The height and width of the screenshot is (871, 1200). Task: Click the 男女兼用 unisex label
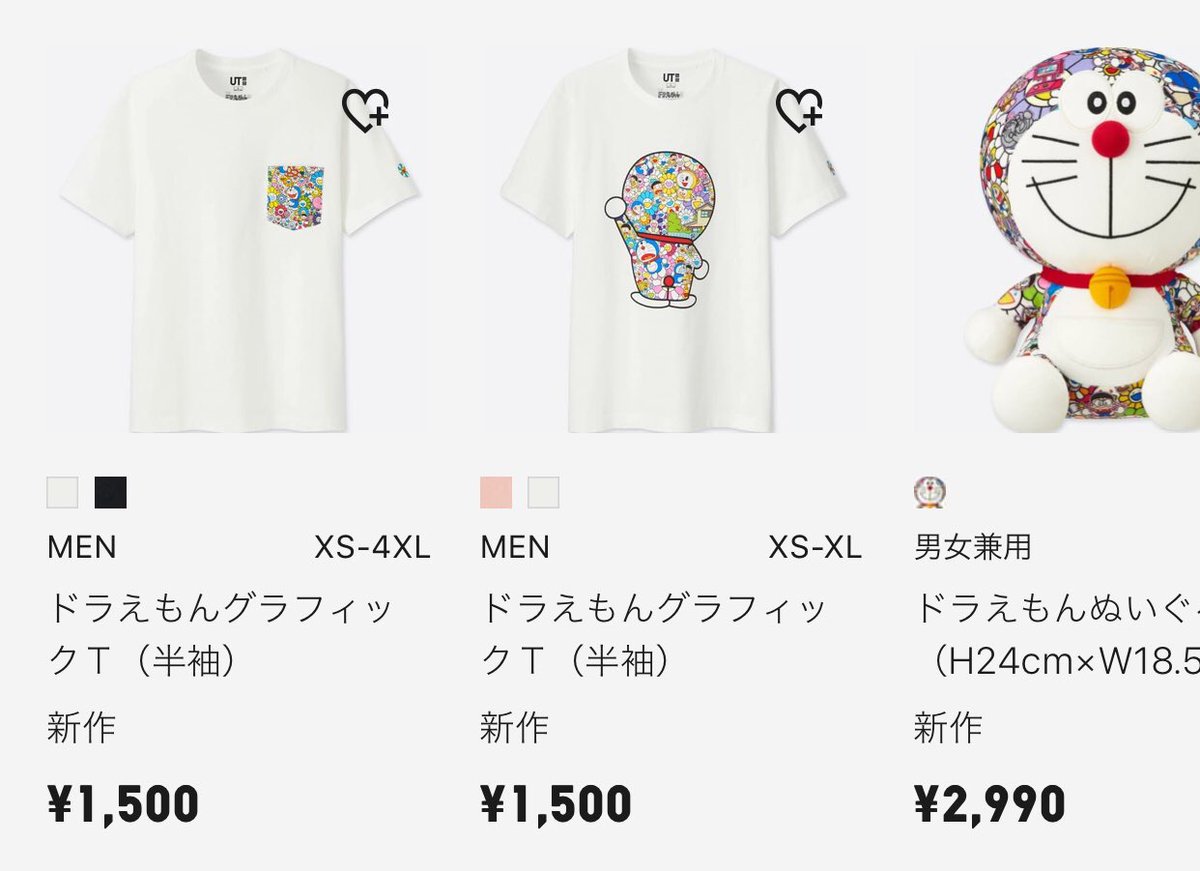(973, 547)
